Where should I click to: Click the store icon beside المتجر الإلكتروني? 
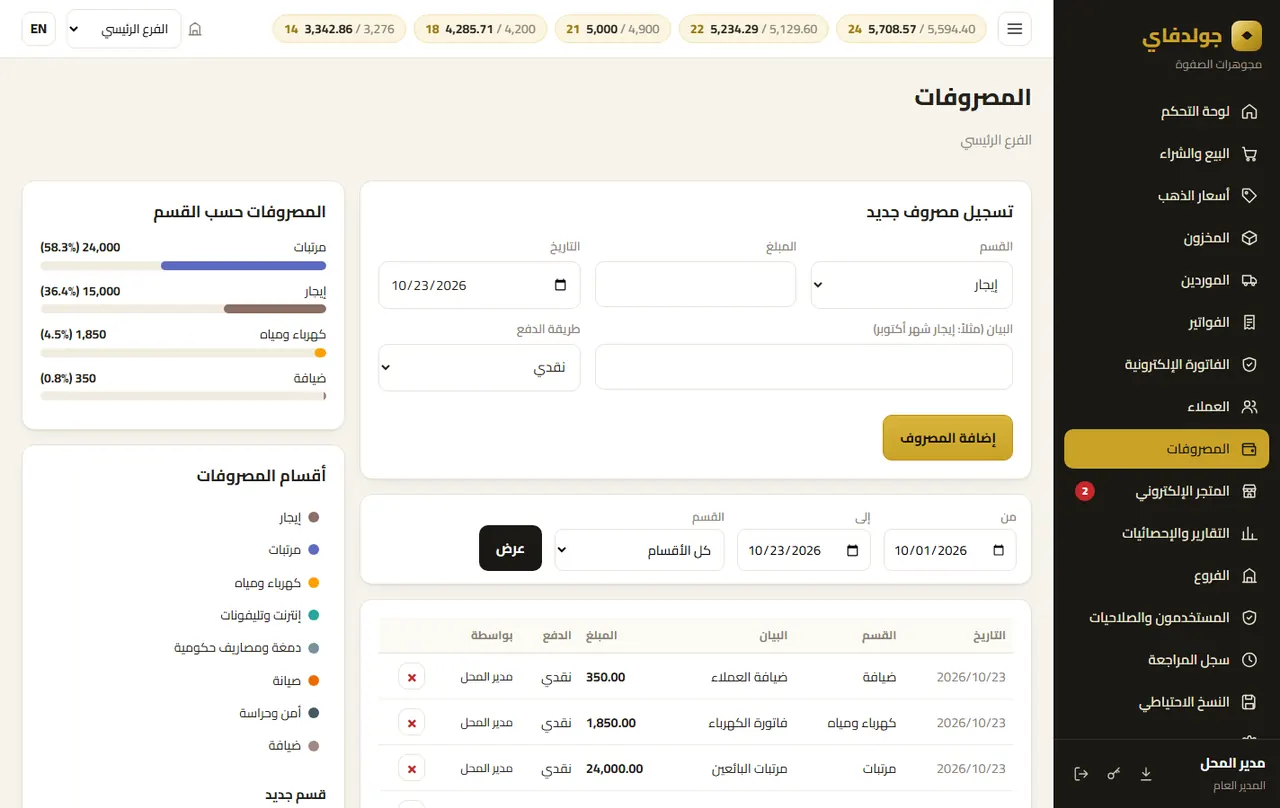[x=1249, y=492]
